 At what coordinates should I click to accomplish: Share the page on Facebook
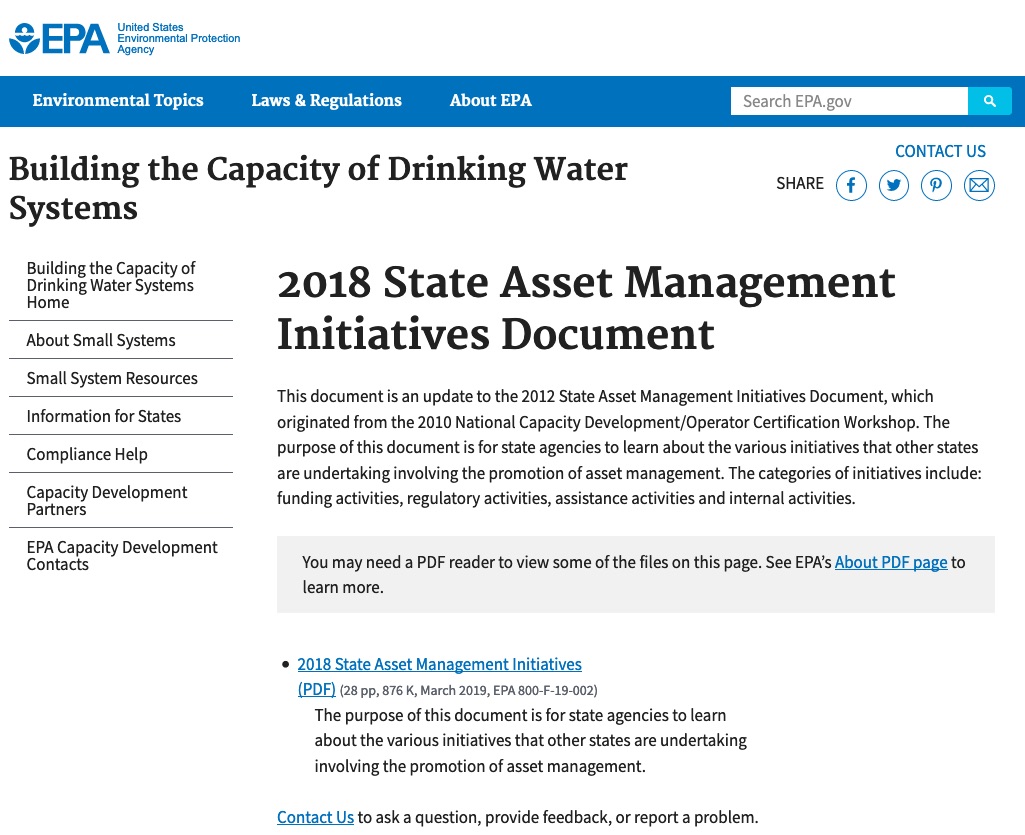pos(851,185)
